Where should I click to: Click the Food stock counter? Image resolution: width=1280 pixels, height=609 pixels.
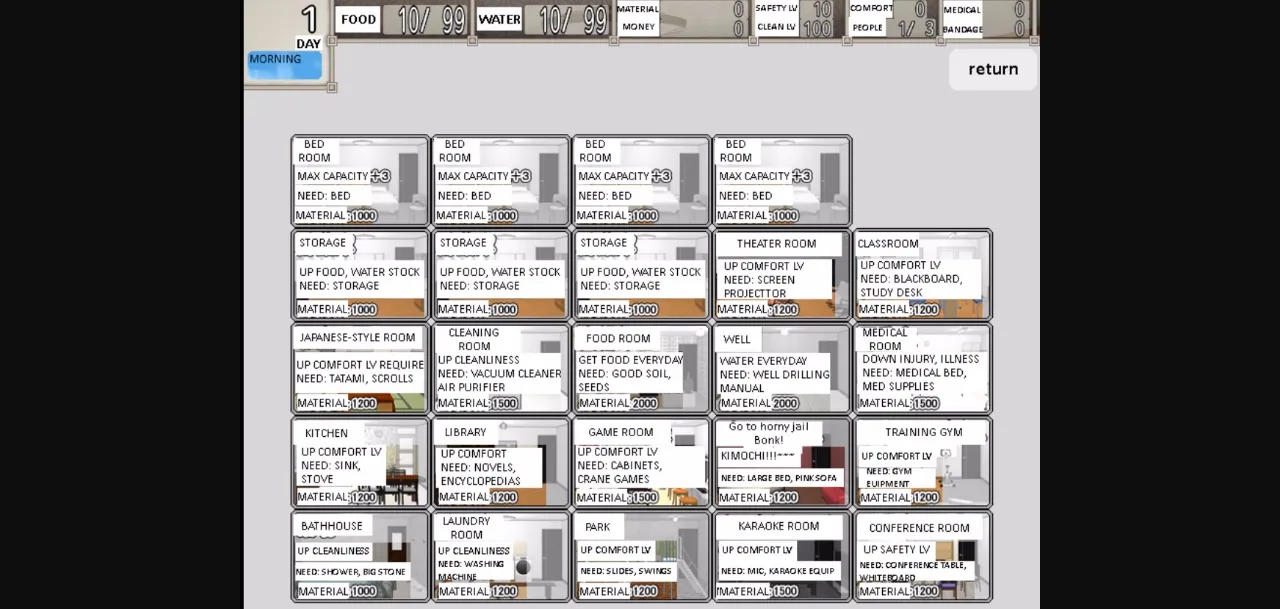coord(402,20)
